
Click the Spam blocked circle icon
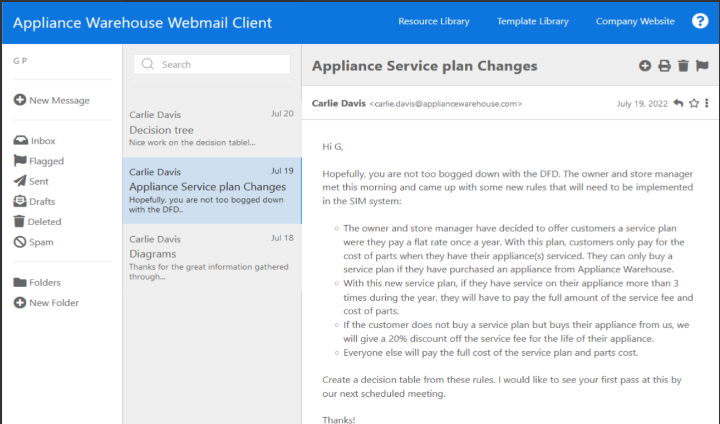[x=20, y=242]
